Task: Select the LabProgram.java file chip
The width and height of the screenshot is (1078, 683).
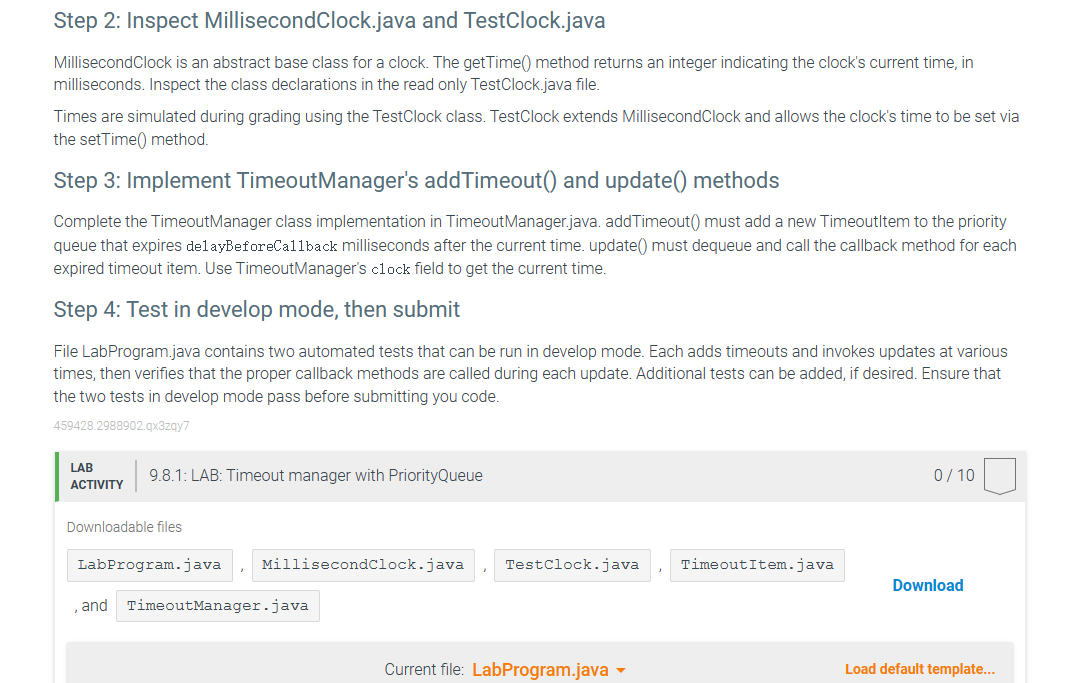Action: pos(149,564)
